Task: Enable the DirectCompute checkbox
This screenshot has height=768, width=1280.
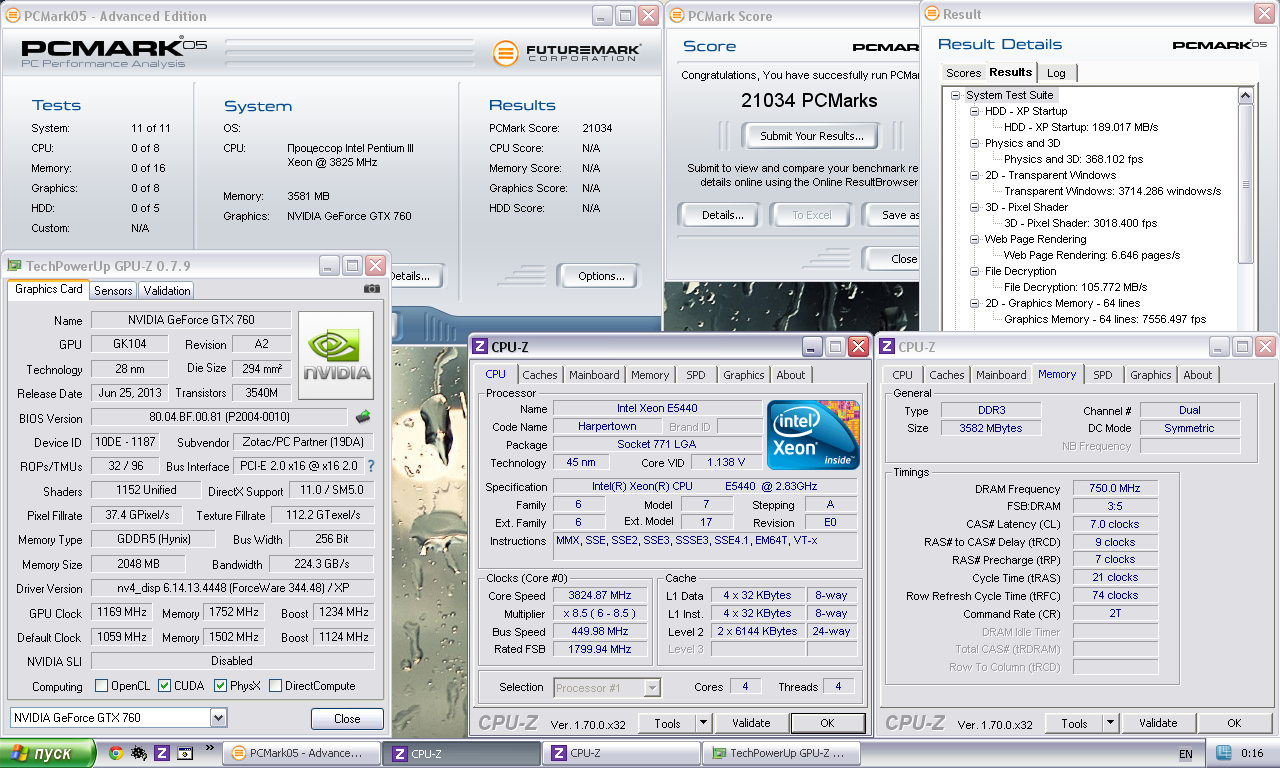Action: click(275, 686)
